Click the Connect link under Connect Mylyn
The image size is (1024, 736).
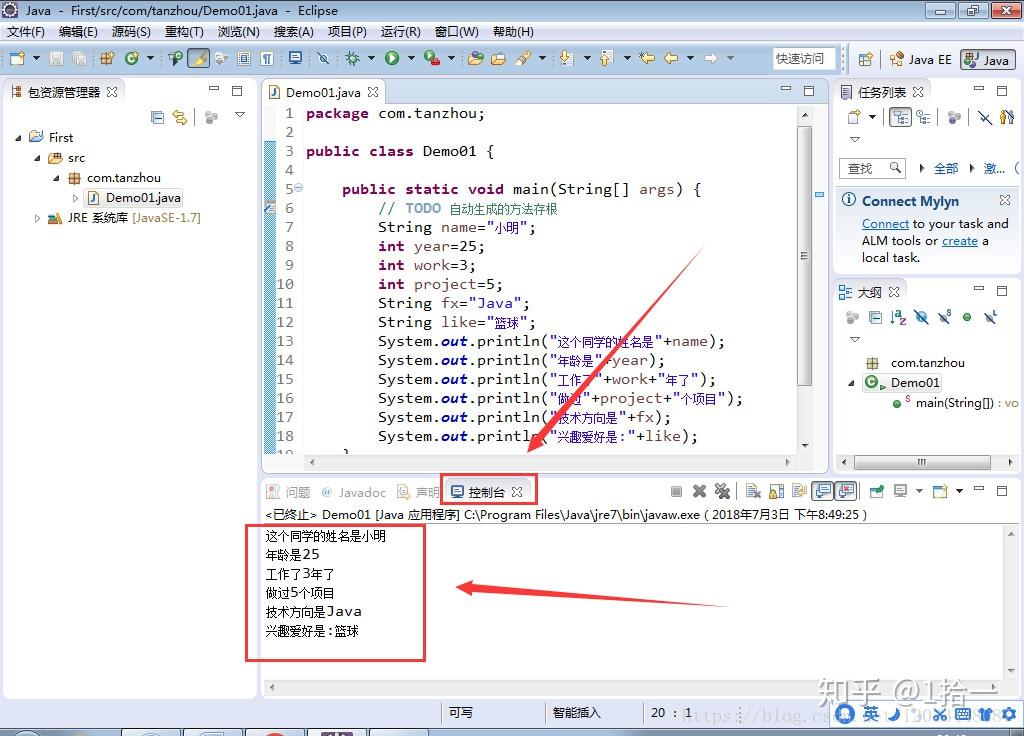coord(885,223)
